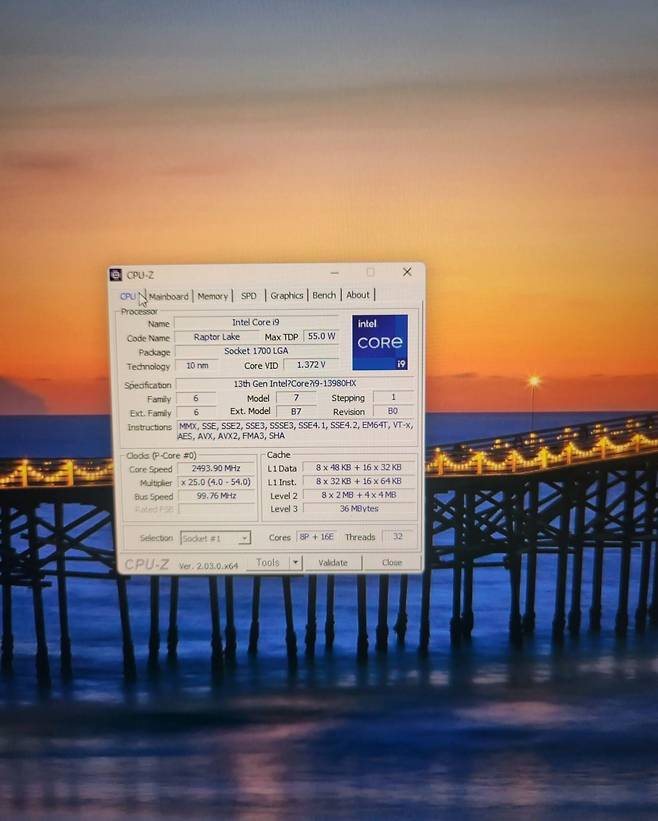
Task: Close the CPU-Z window with X
Action: click(x=407, y=272)
